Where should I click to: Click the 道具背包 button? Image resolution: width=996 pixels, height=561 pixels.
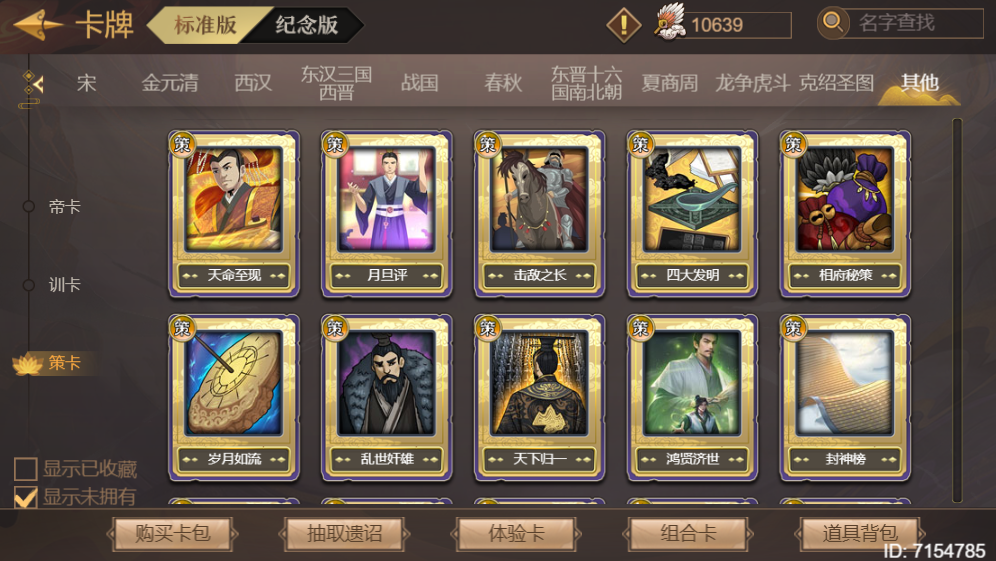click(x=859, y=533)
